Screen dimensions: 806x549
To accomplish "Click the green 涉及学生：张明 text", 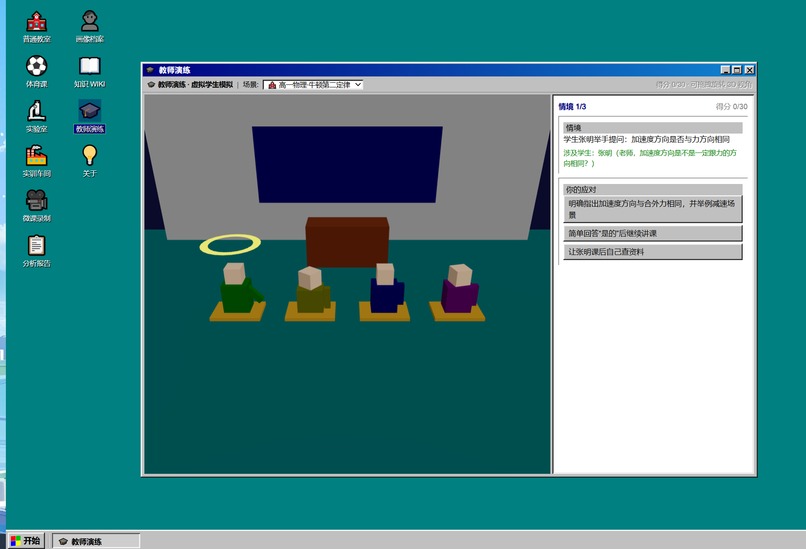I will [650, 158].
